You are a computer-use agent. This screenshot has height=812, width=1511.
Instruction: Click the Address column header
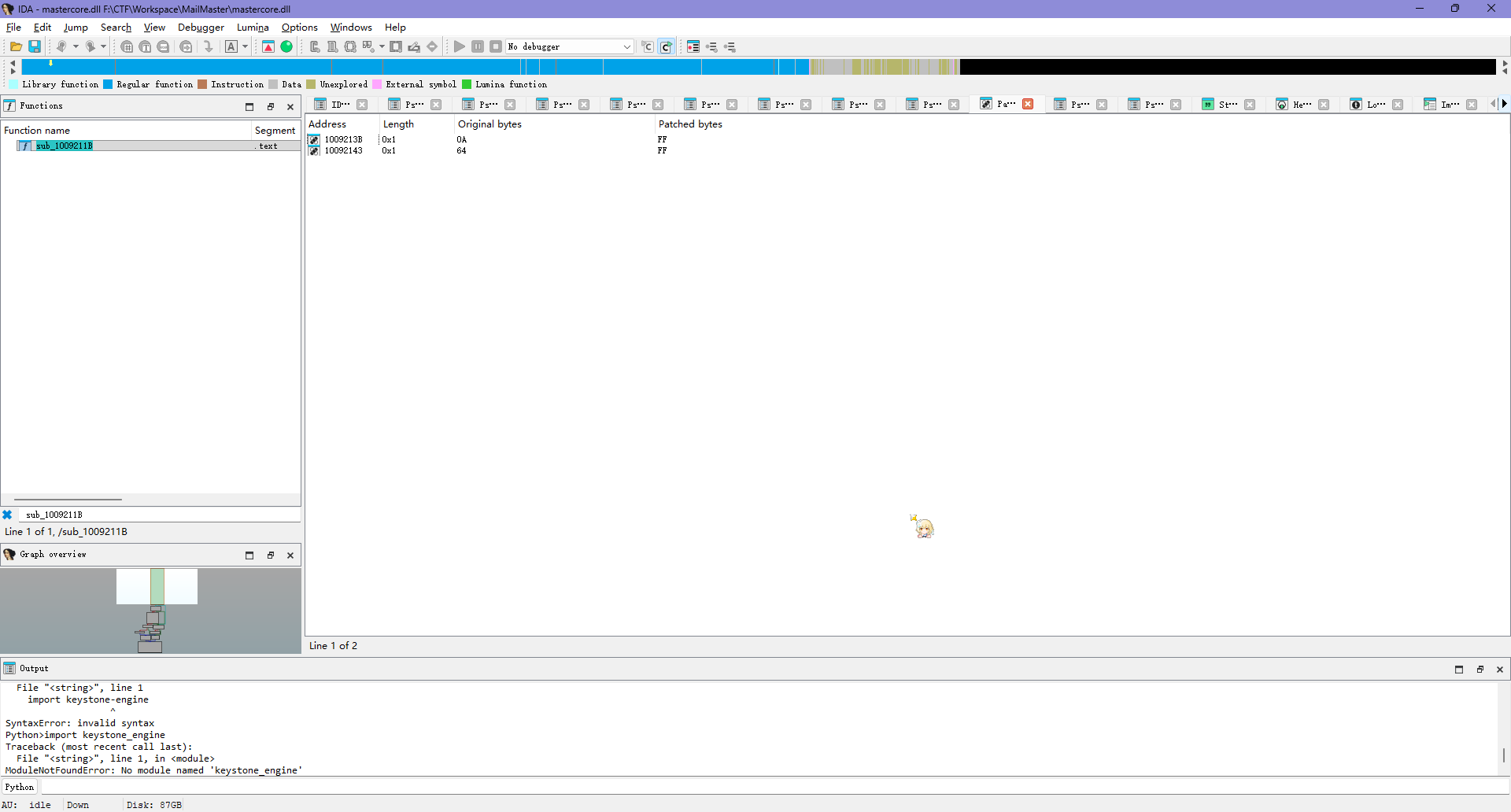click(x=327, y=124)
